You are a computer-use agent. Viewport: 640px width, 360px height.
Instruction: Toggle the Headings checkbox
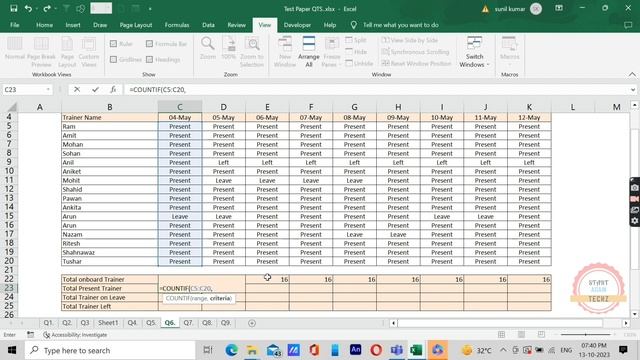[149, 60]
